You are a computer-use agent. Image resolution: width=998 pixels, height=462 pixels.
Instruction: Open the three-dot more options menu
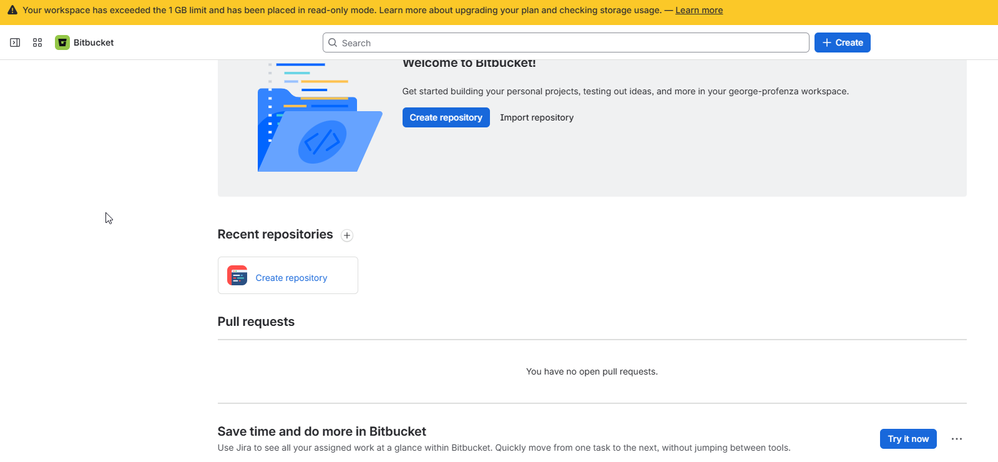click(x=957, y=438)
